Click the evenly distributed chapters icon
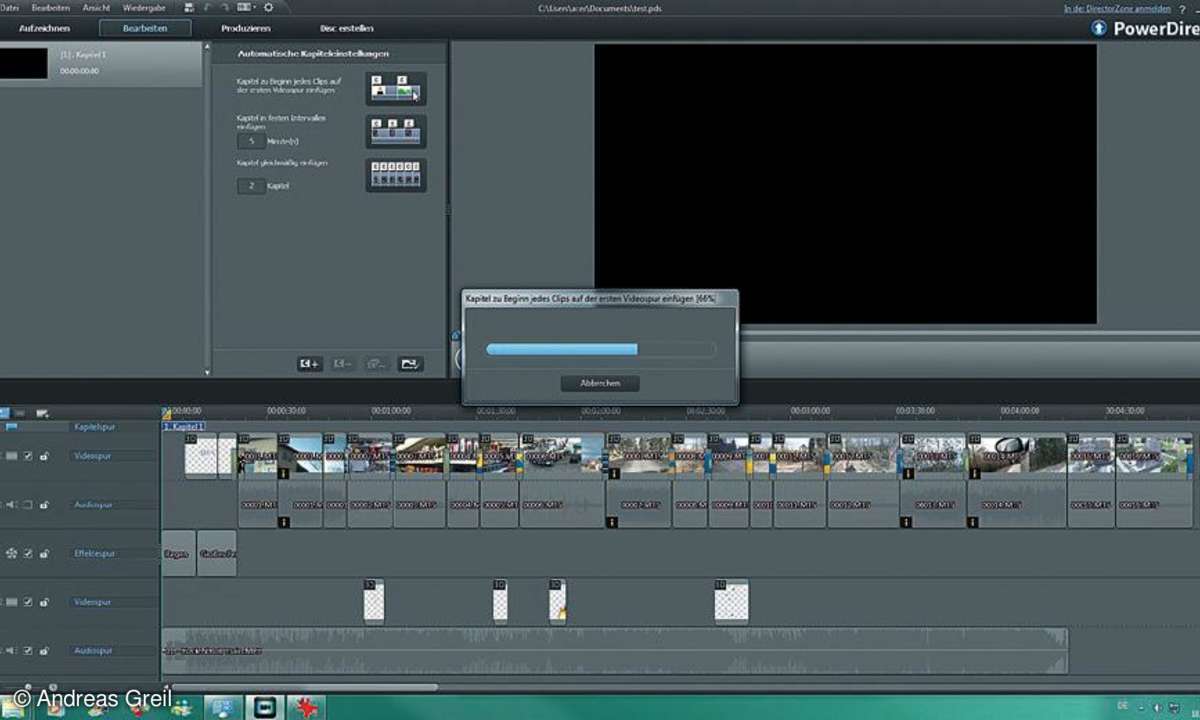 (x=396, y=175)
